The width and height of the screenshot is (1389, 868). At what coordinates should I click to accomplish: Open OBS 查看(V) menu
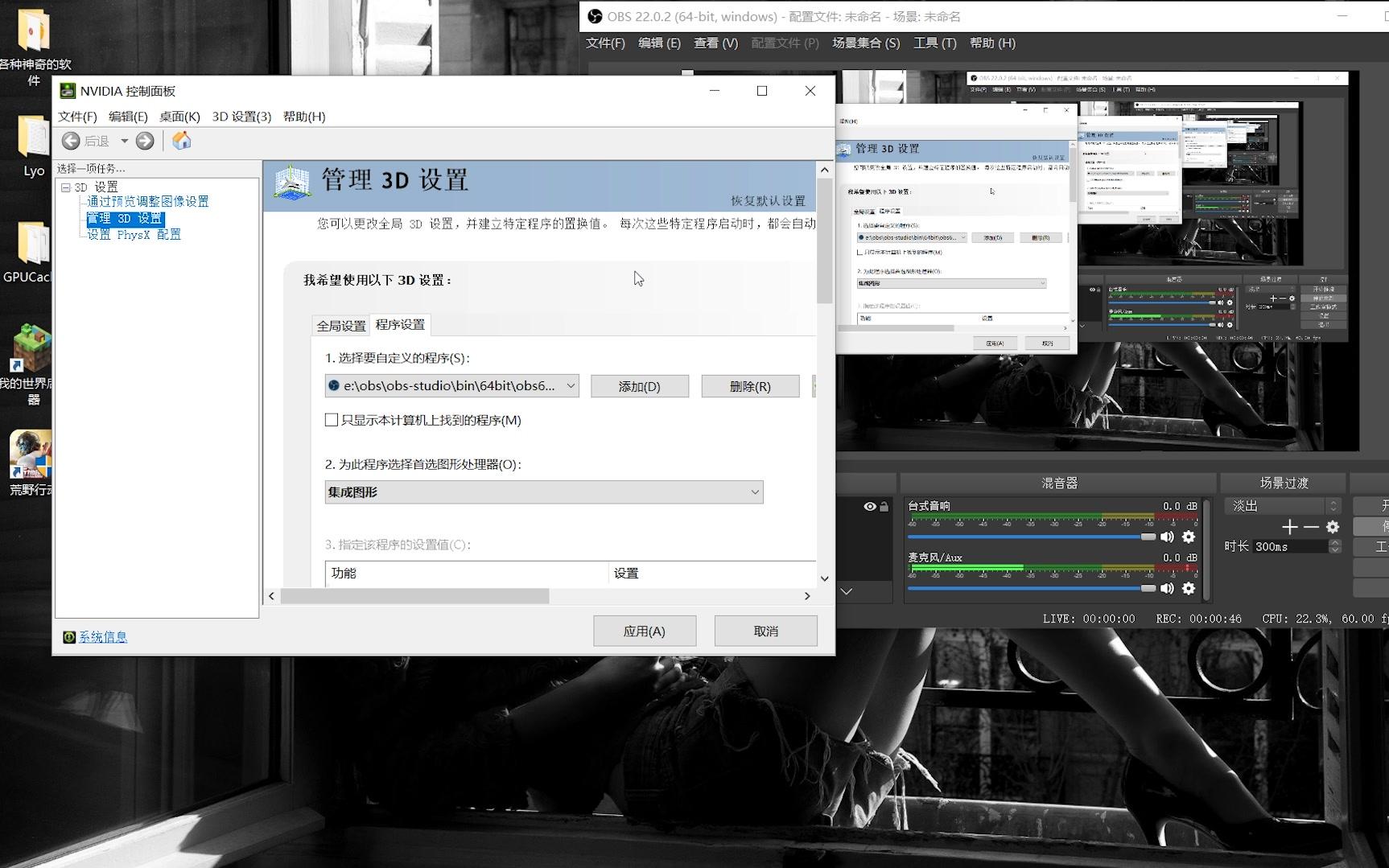click(x=715, y=43)
